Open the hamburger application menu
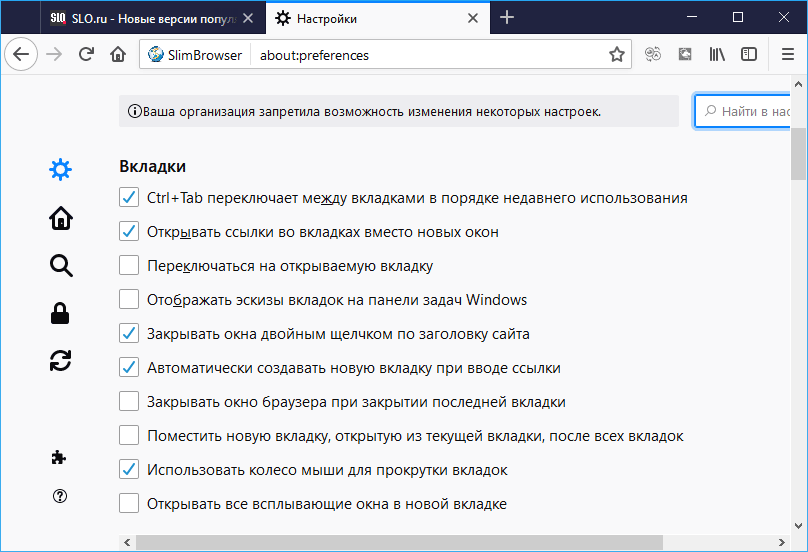 (x=787, y=55)
